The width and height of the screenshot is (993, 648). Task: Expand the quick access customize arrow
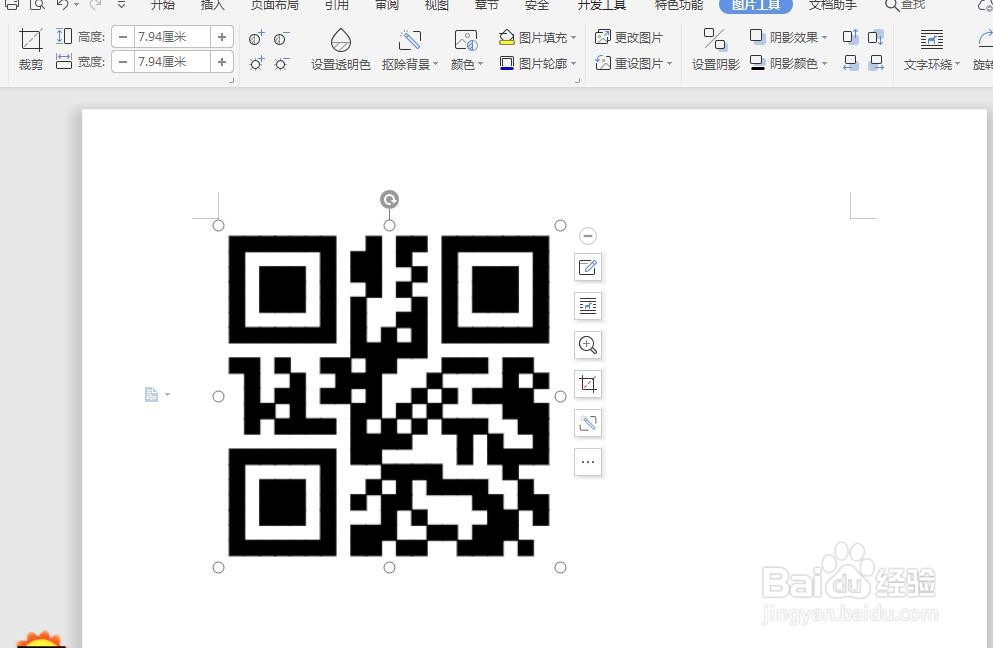point(121,5)
